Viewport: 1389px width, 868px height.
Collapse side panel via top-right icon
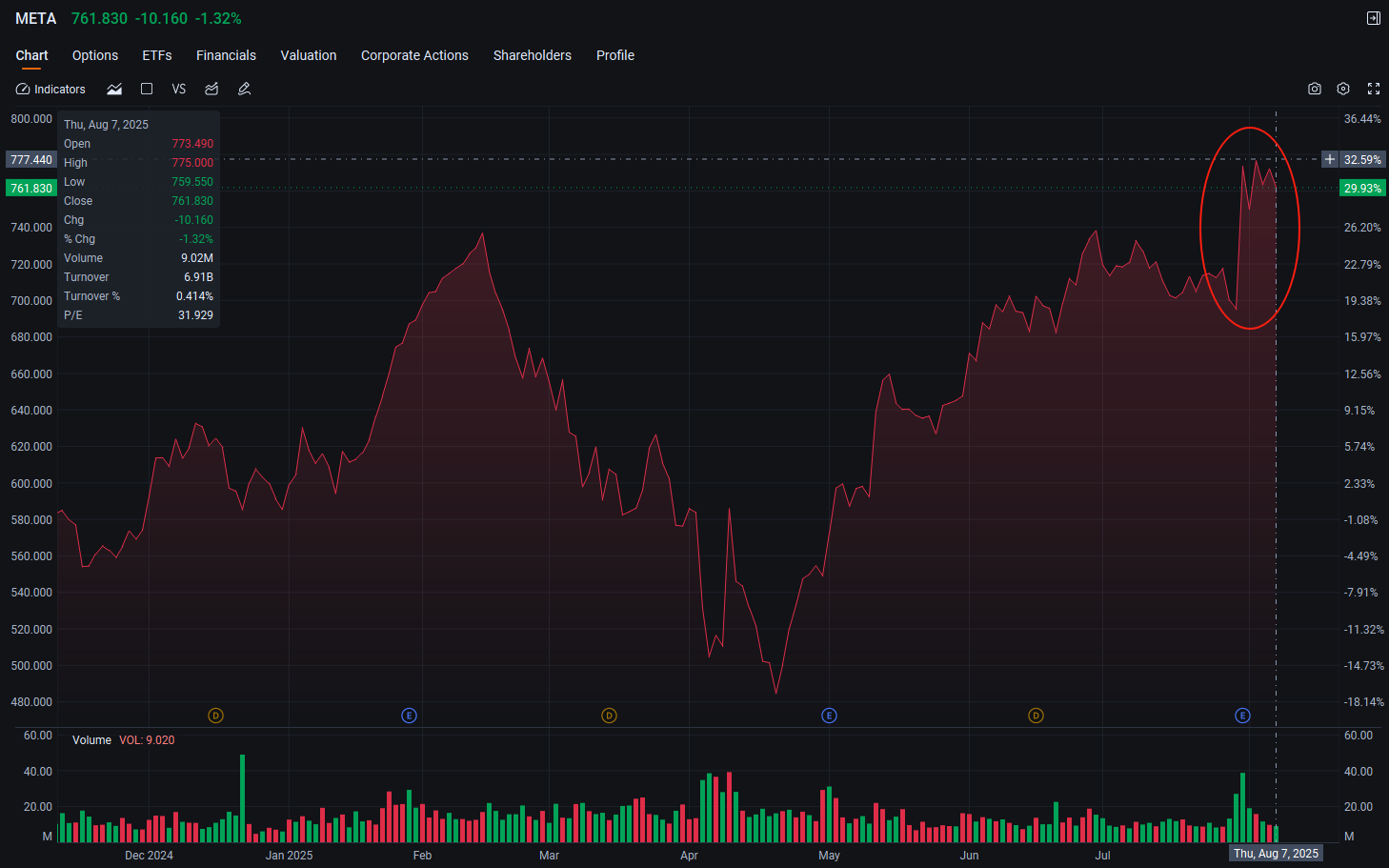pyautogui.click(x=1374, y=18)
